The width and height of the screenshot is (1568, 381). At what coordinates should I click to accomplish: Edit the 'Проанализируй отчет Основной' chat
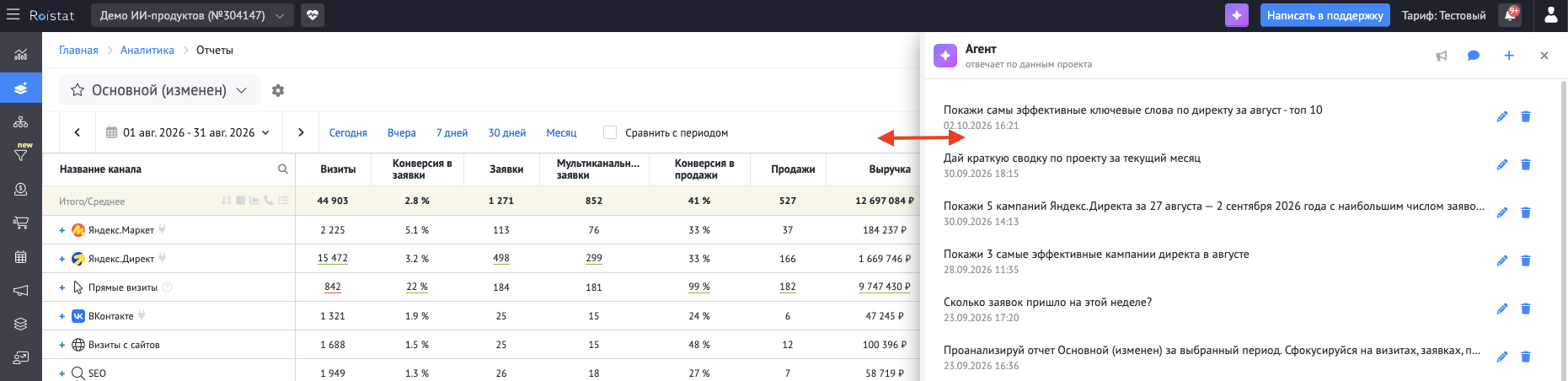coord(1502,357)
